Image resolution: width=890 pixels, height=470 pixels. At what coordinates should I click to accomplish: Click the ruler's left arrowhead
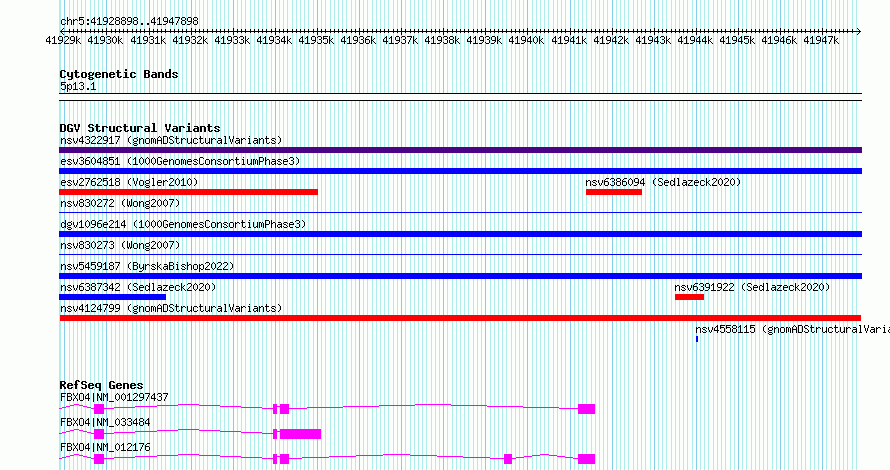[x=63, y=32]
